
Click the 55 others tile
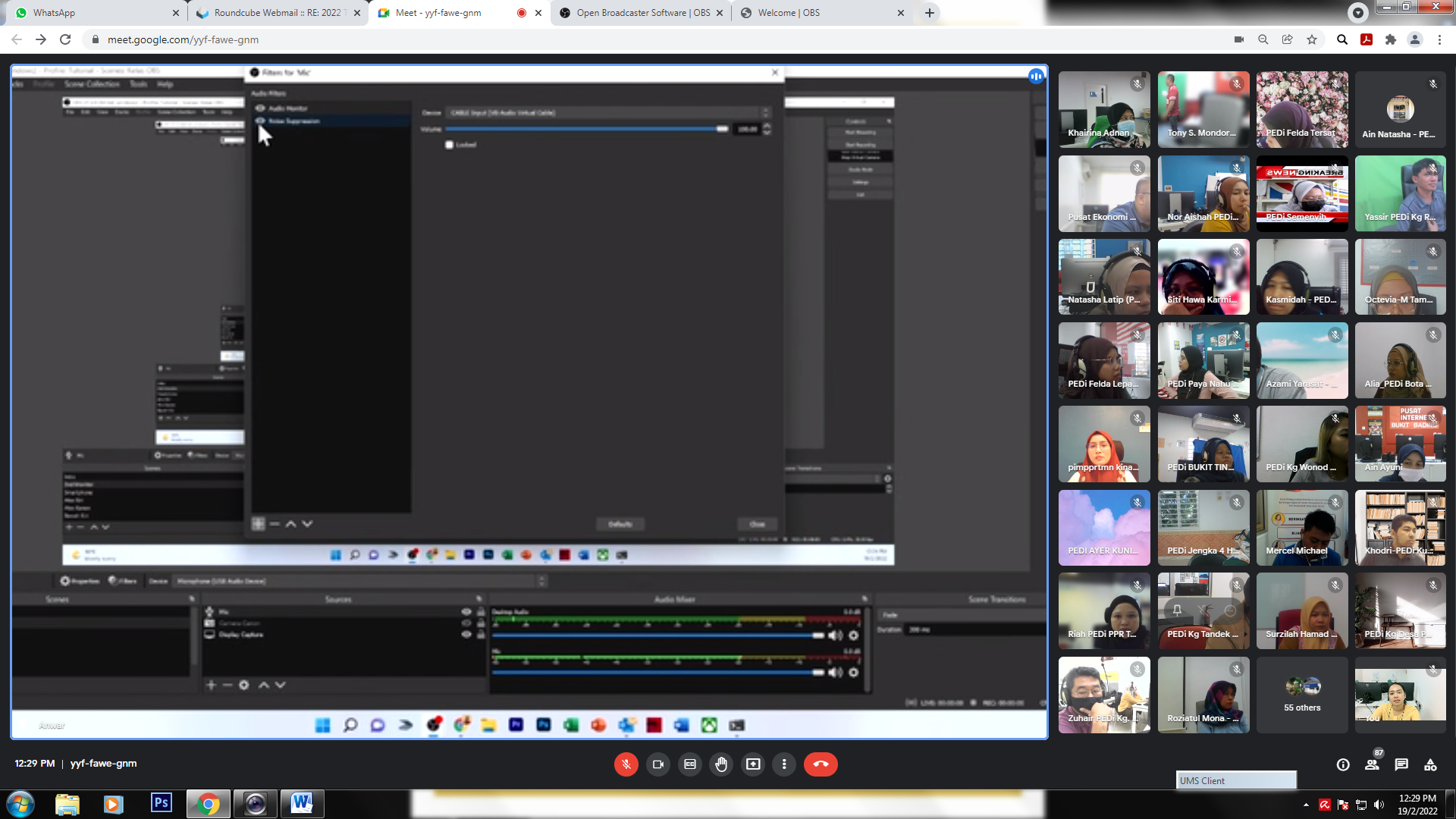point(1302,695)
